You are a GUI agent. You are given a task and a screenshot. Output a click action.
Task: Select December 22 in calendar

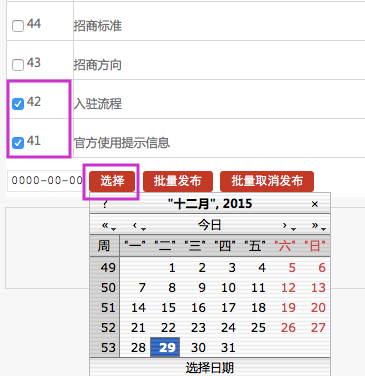coord(168,327)
